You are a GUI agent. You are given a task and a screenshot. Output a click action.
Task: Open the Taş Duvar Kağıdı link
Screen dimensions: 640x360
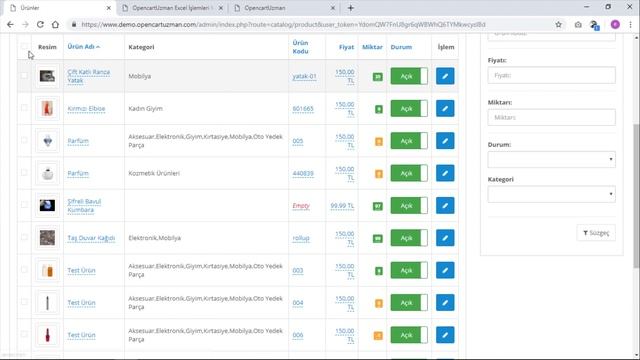91,238
